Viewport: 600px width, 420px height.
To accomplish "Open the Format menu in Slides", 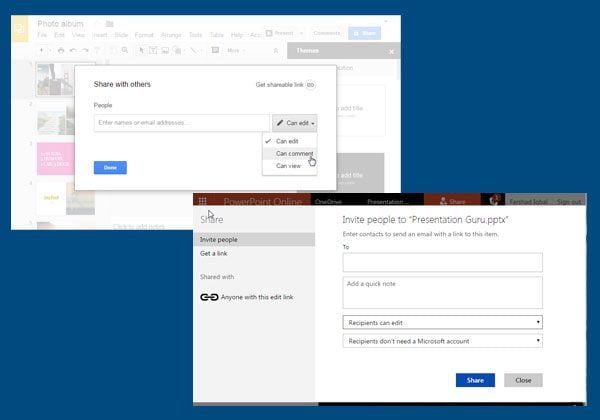I will click(144, 35).
